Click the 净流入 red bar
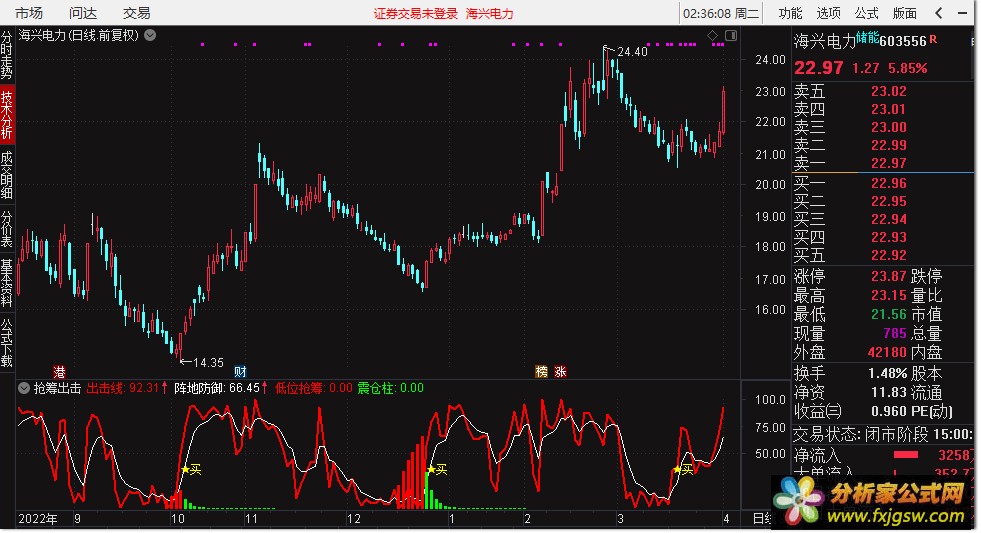This screenshot has height=533, width=981. point(905,455)
